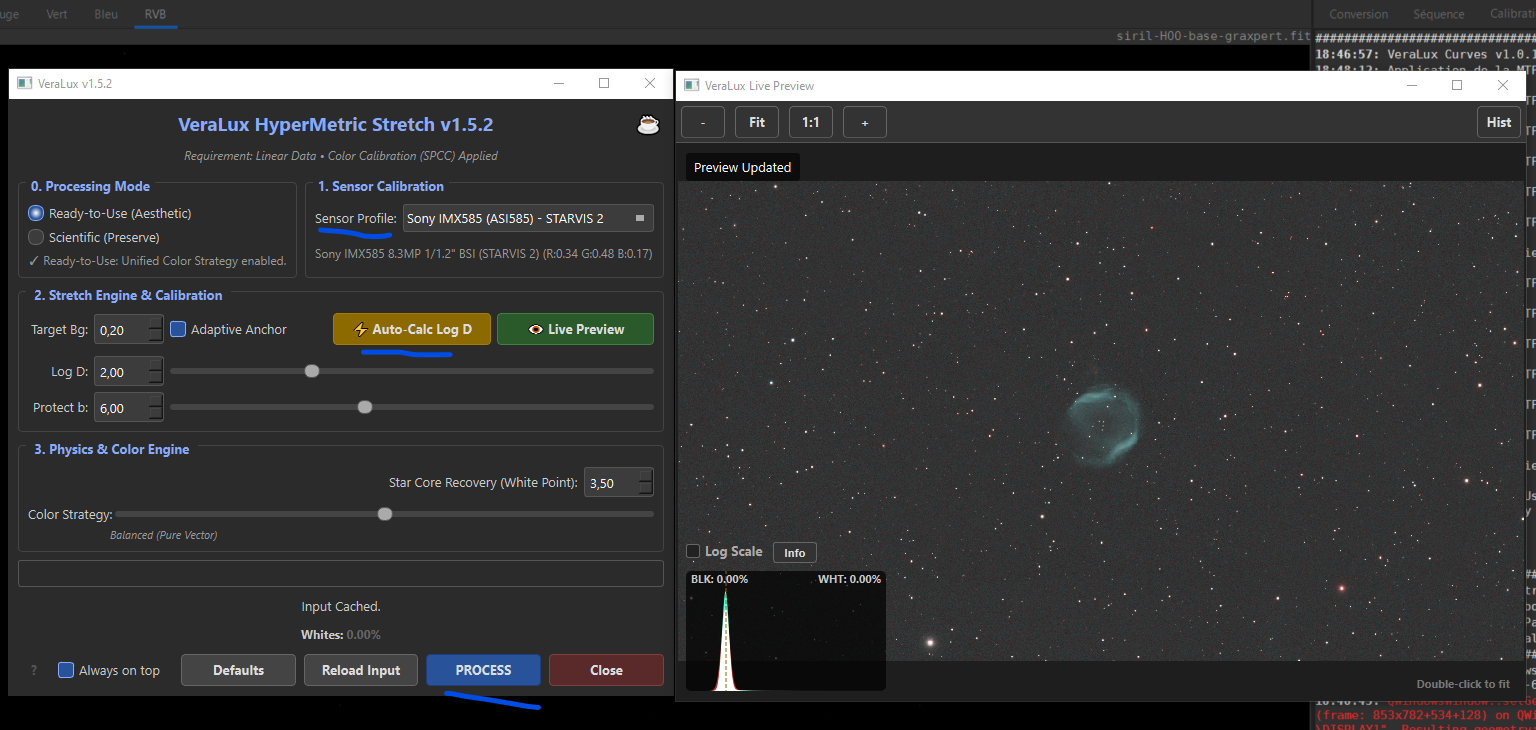The image size is (1536, 730).
Task: Decrease the Star Core Recovery stepper value
Action: (645, 490)
